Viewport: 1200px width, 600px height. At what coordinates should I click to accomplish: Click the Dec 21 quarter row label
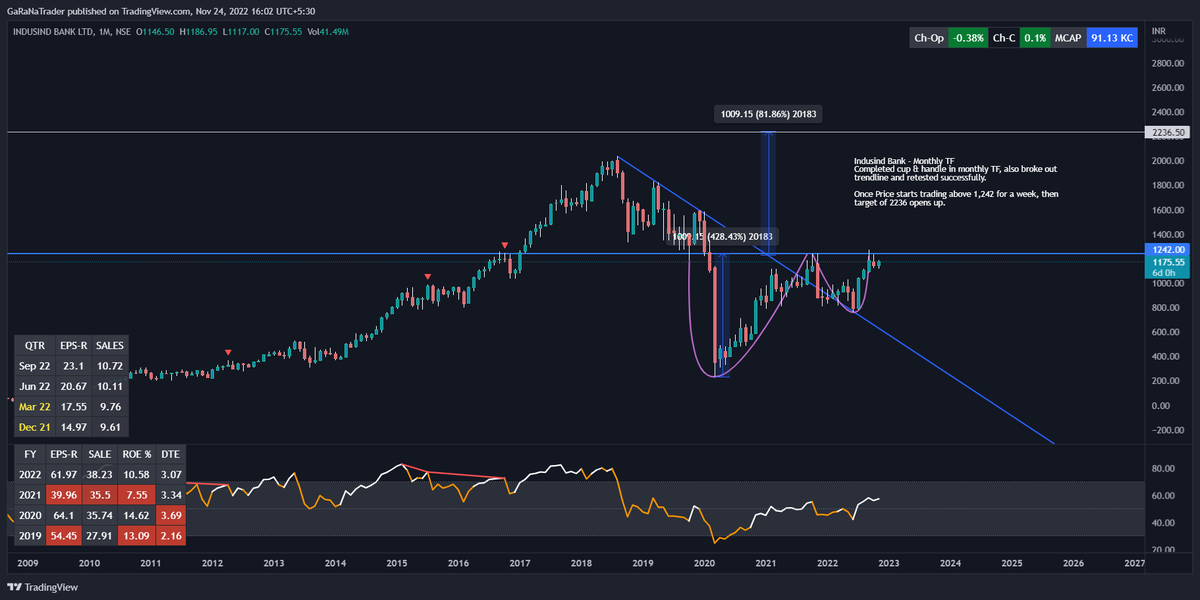[35, 428]
